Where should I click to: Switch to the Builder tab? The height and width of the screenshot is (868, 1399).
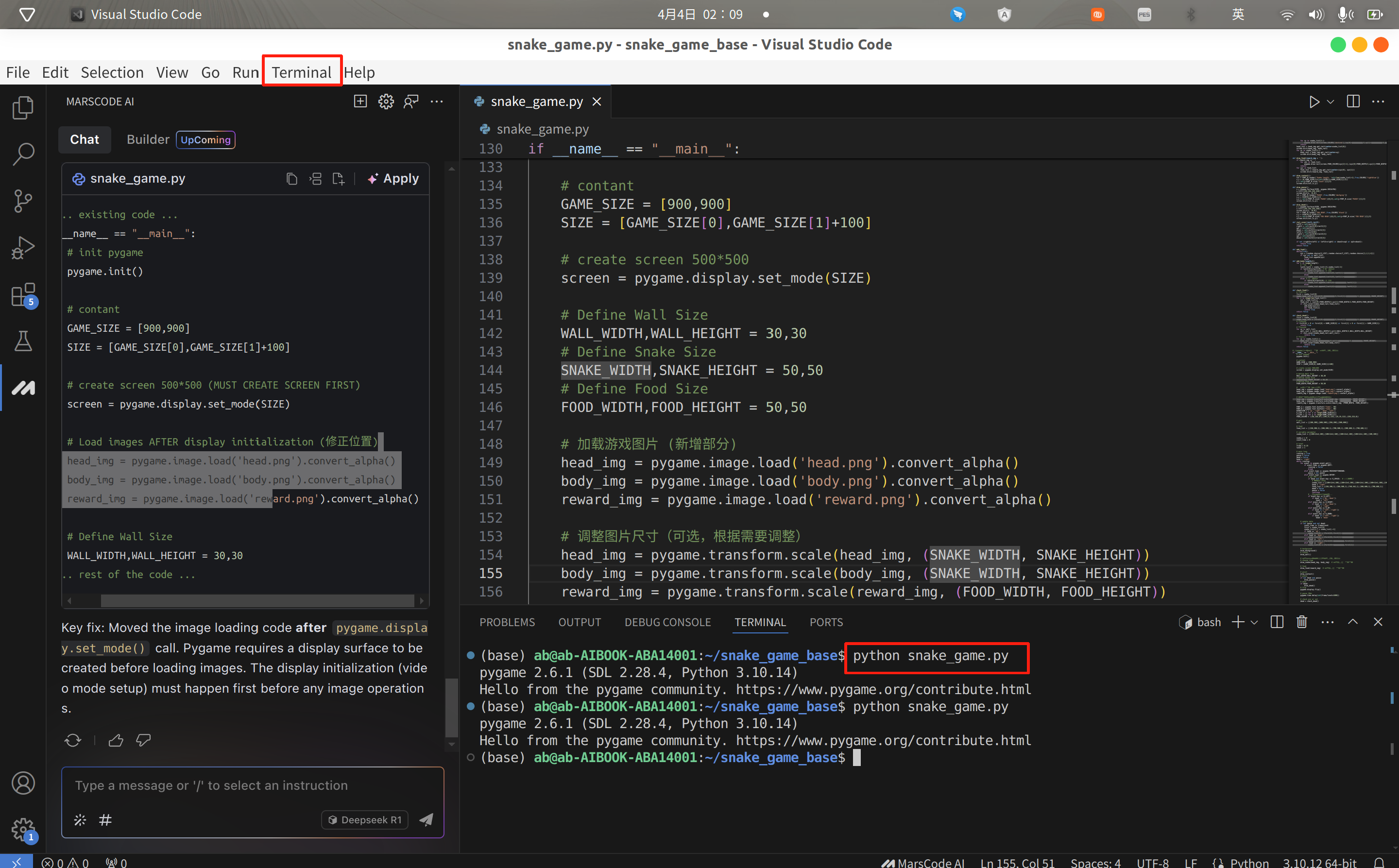click(148, 139)
